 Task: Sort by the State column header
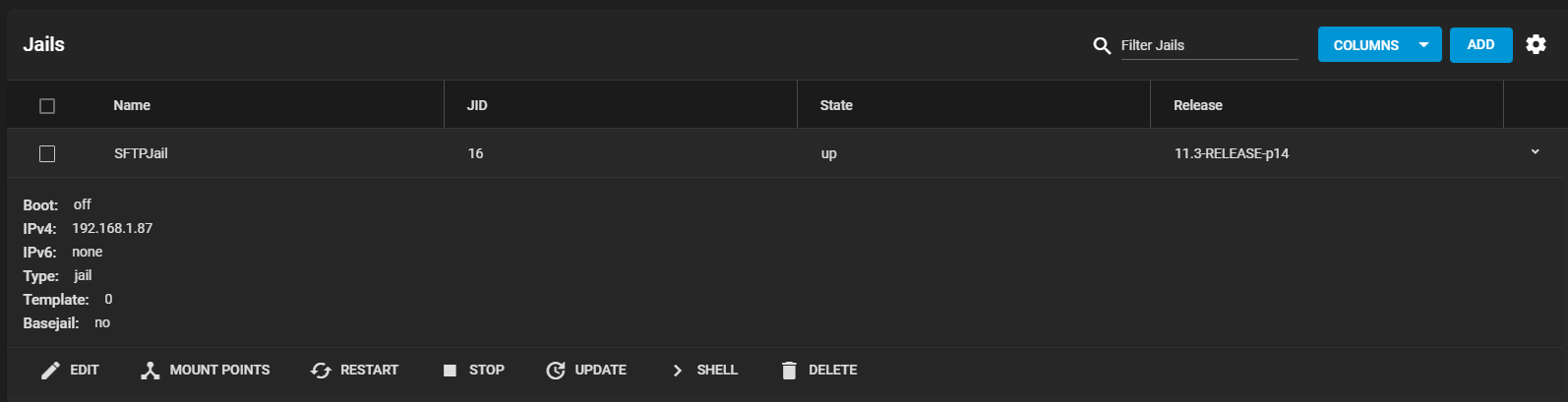point(836,105)
